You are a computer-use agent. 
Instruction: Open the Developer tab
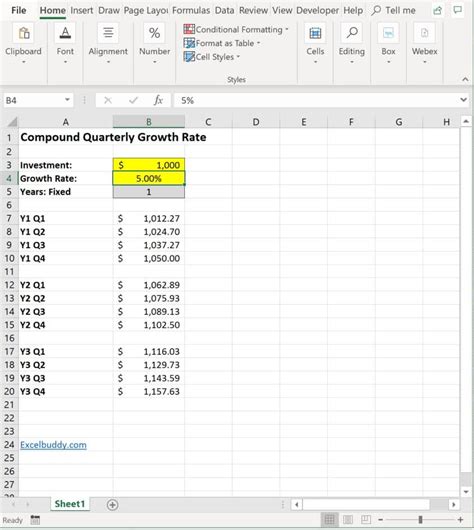(317, 10)
